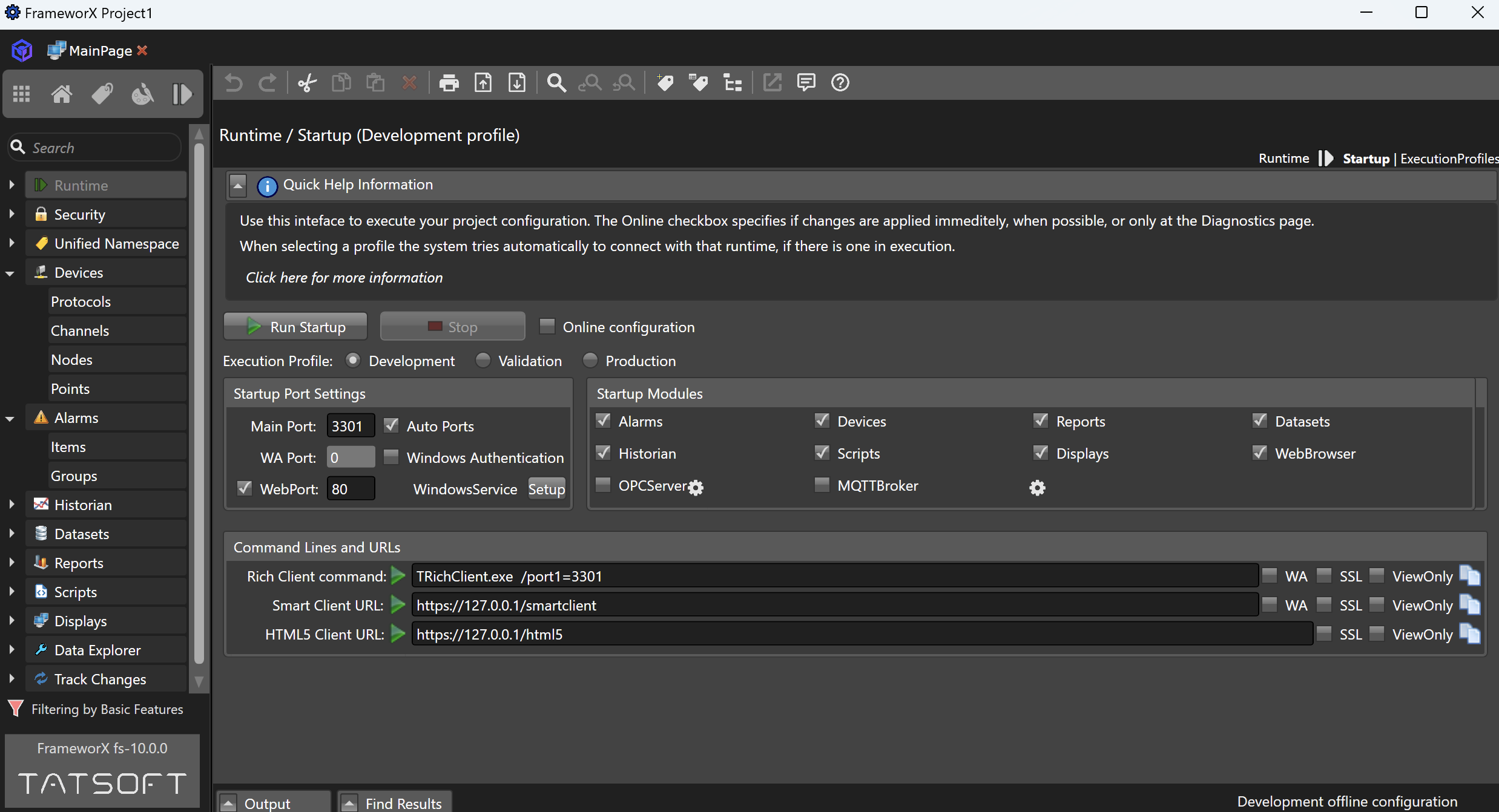Open Protocols under Devices

click(x=117, y=301)
